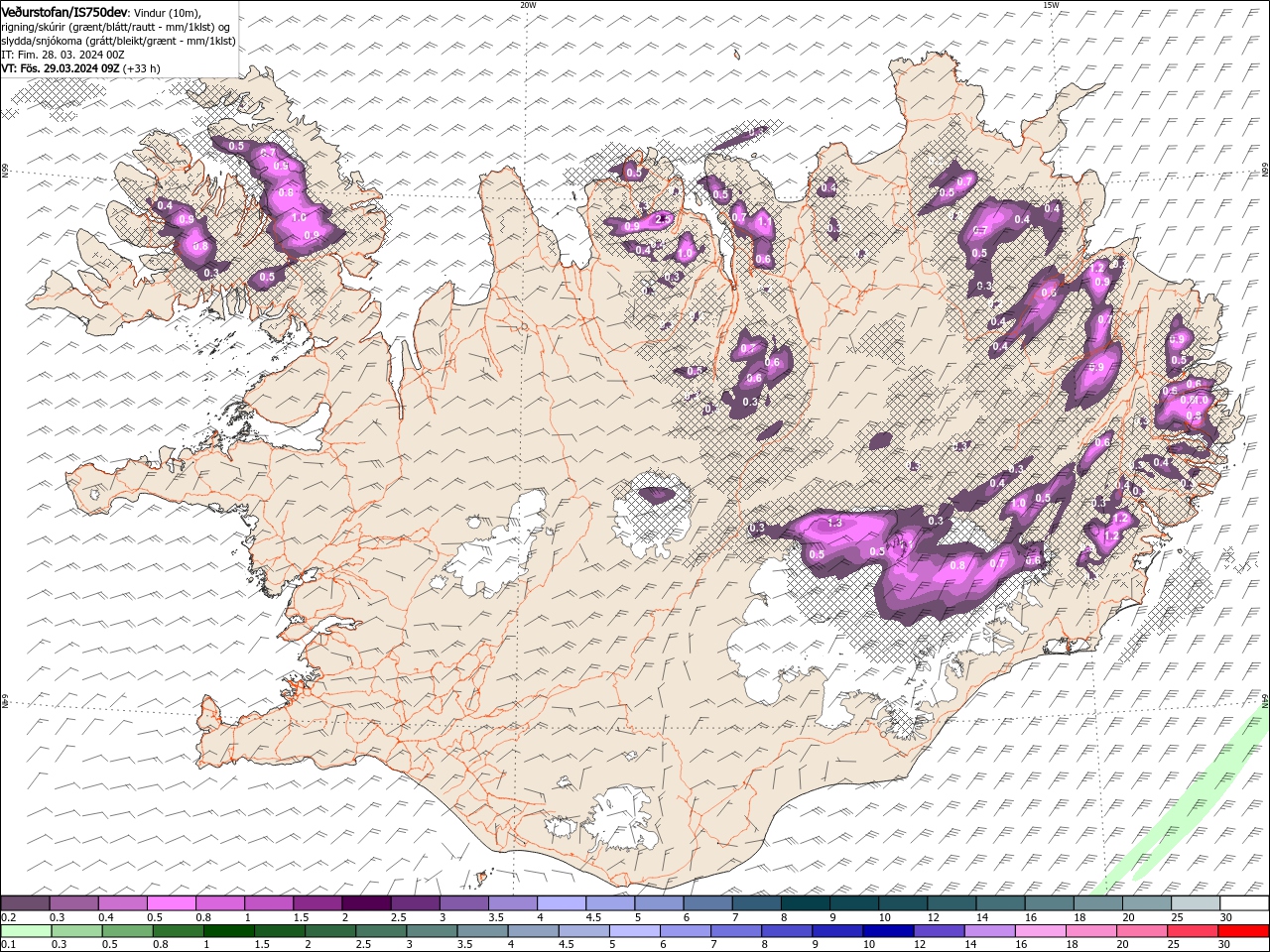
Task: Click the '(+33 h)' forecast offset text
Action: [142, 68]
